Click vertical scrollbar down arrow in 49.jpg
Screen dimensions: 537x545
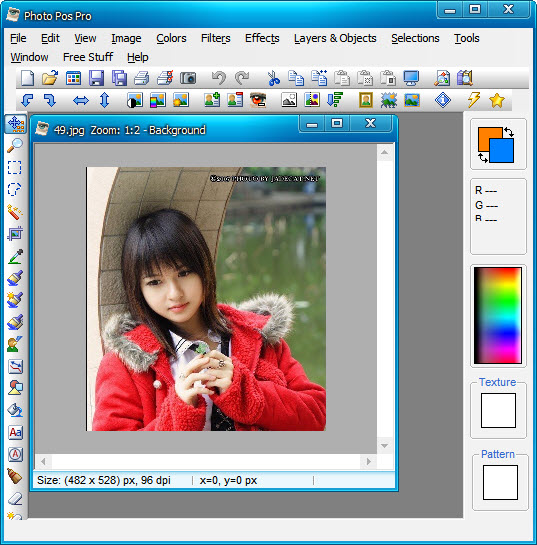(384, 446)
